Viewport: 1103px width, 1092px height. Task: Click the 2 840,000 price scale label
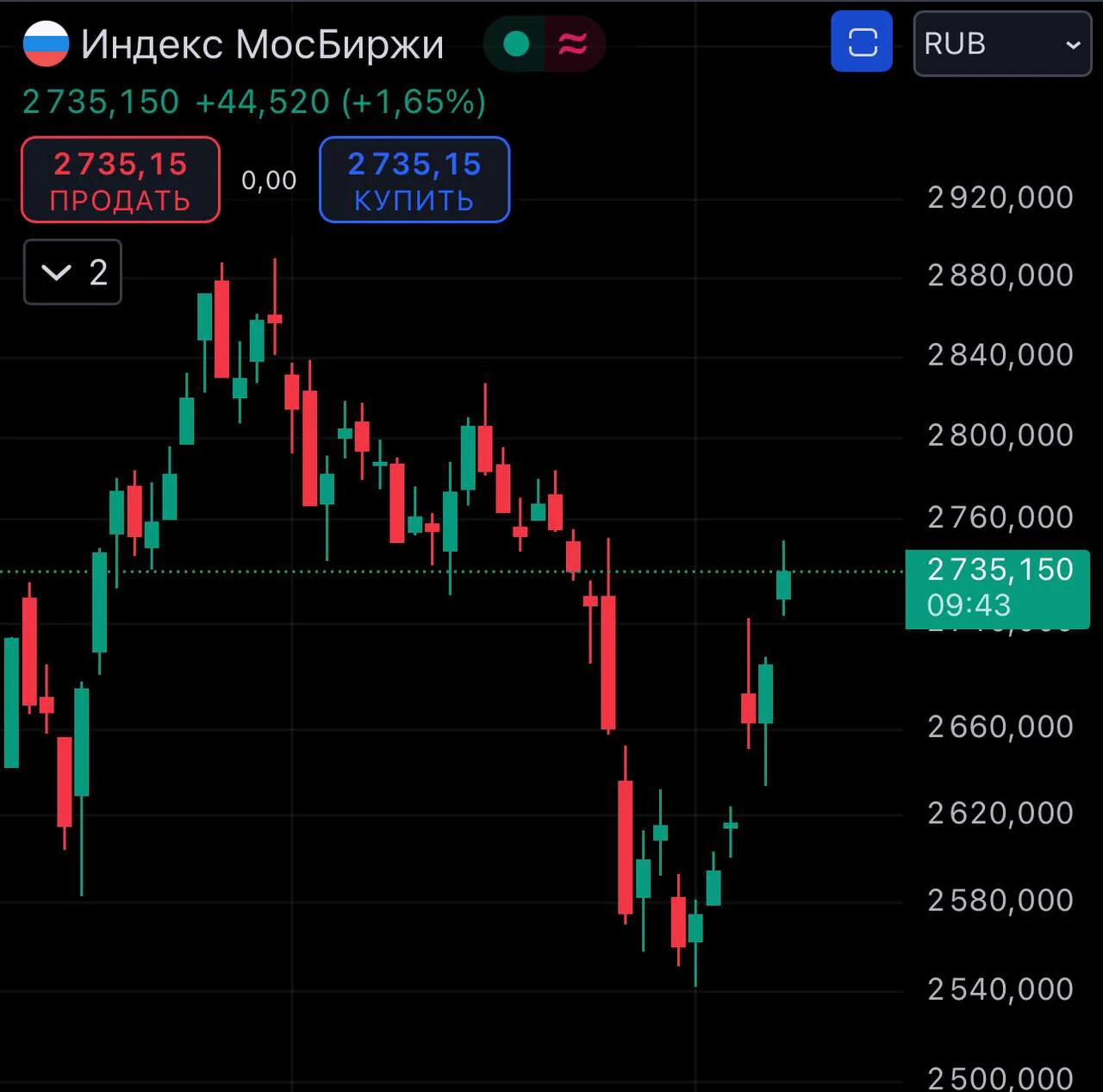pyautogui.click(x=1000, y=355)
